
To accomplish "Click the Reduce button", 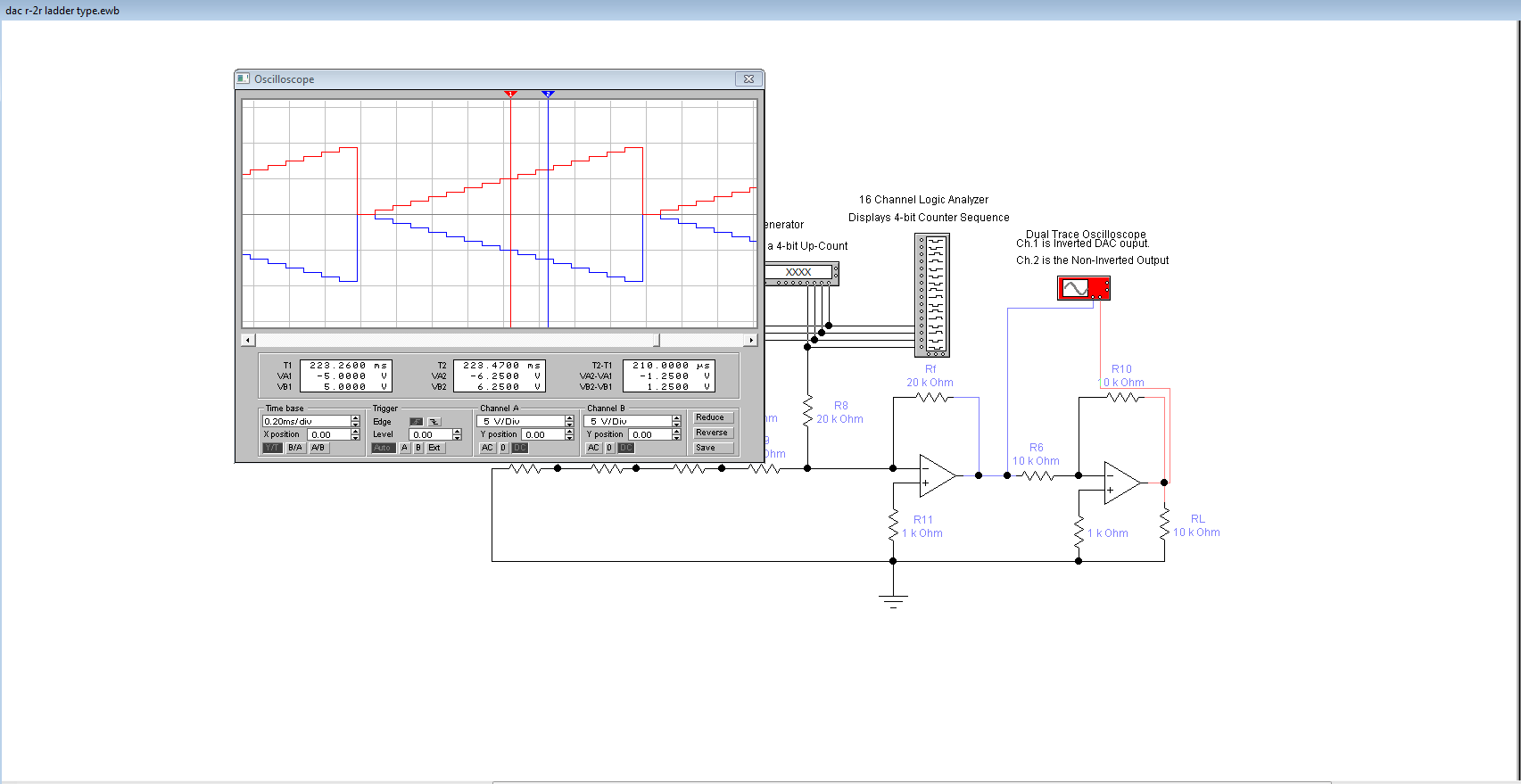I will (x=714, y=417).
